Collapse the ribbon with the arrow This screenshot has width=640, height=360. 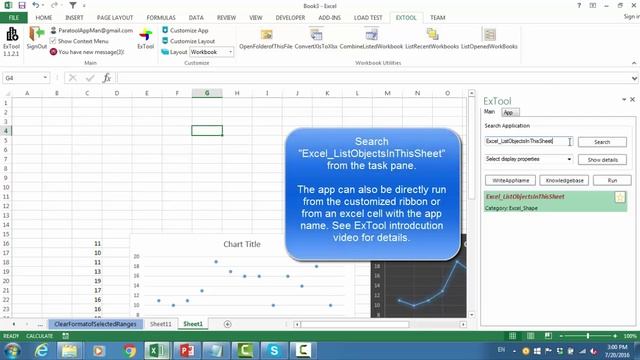pyautogui.click(x=633, y=63)
